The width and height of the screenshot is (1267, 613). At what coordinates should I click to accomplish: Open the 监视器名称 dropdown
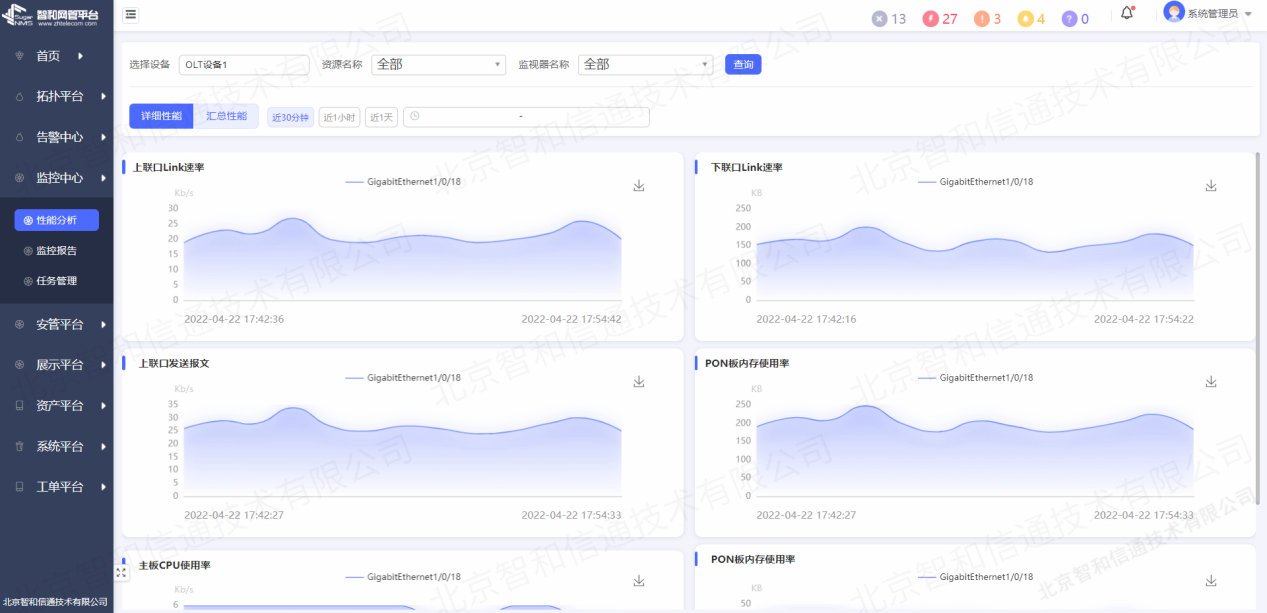tap(645, 64)
